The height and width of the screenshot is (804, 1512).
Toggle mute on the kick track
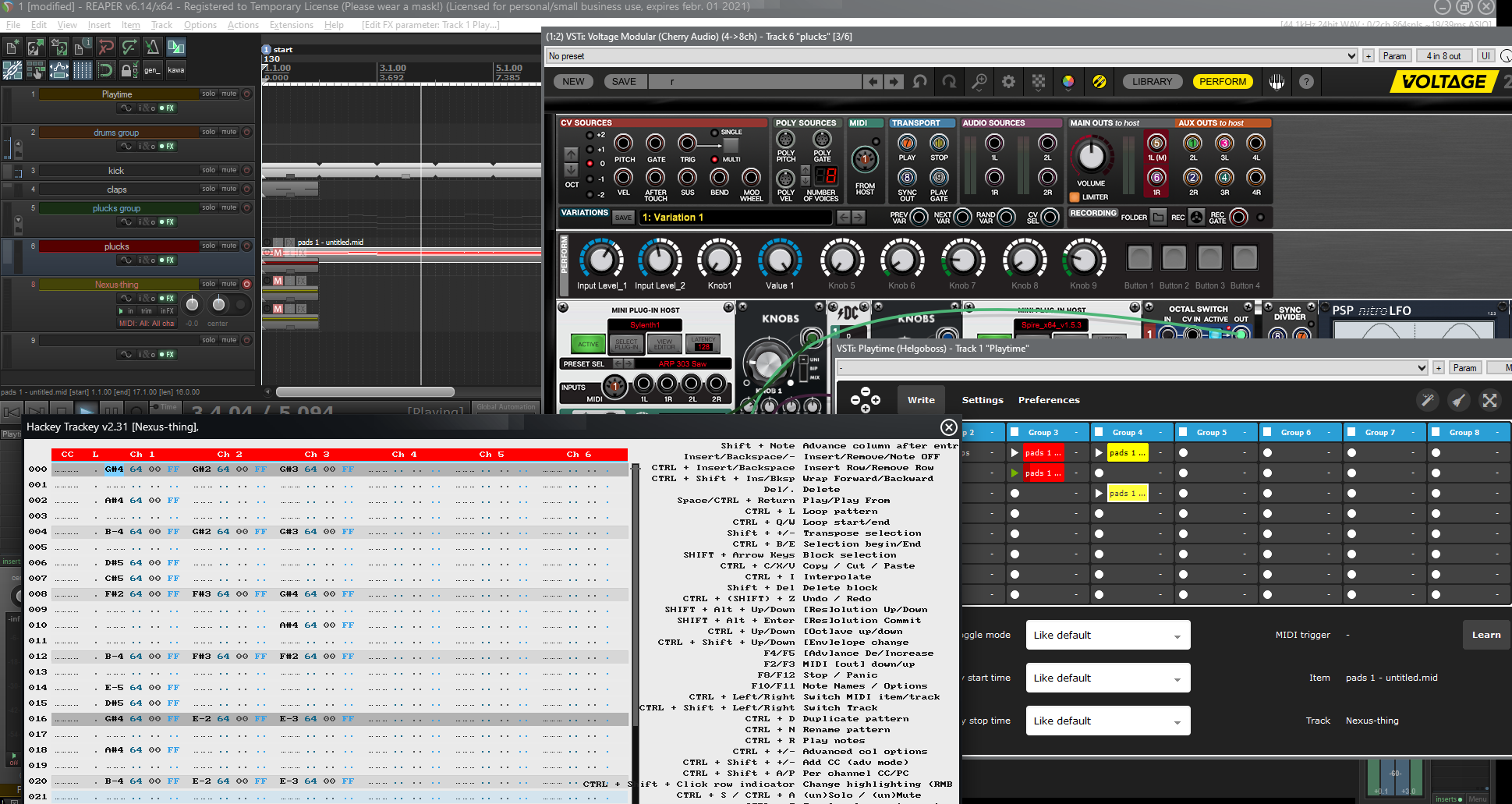[229, 170]
